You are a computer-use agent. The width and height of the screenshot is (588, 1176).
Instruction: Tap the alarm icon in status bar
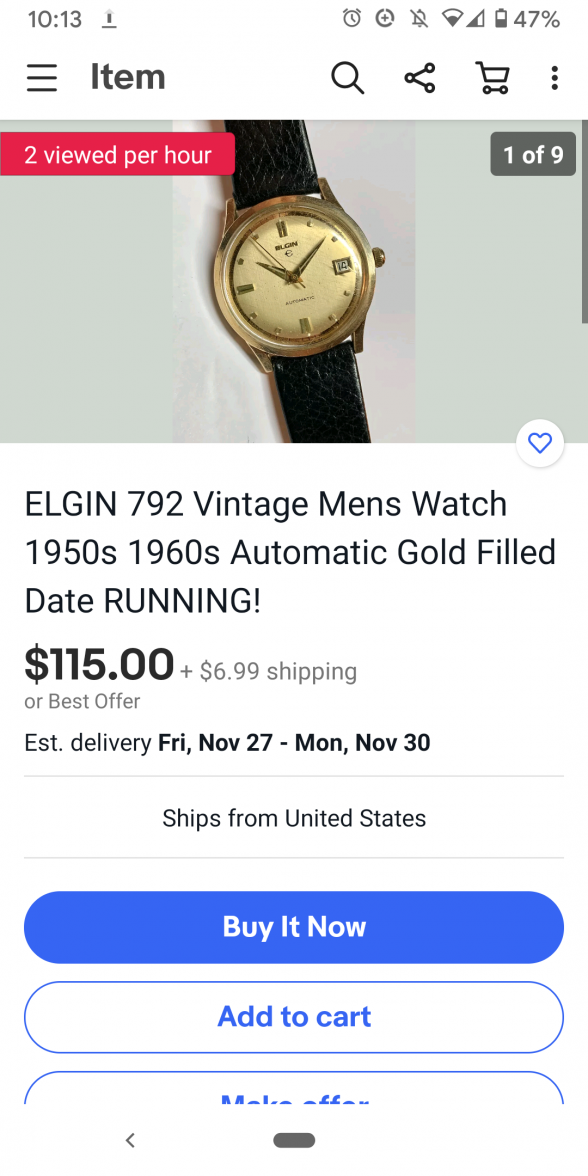tap(352, 19)
